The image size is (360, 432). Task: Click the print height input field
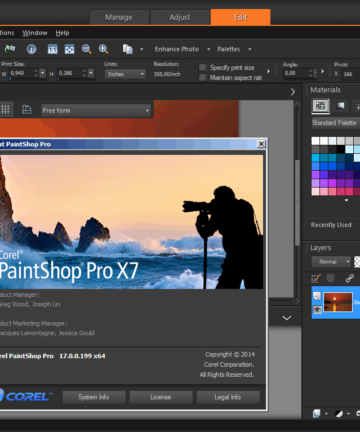(70, 73)
